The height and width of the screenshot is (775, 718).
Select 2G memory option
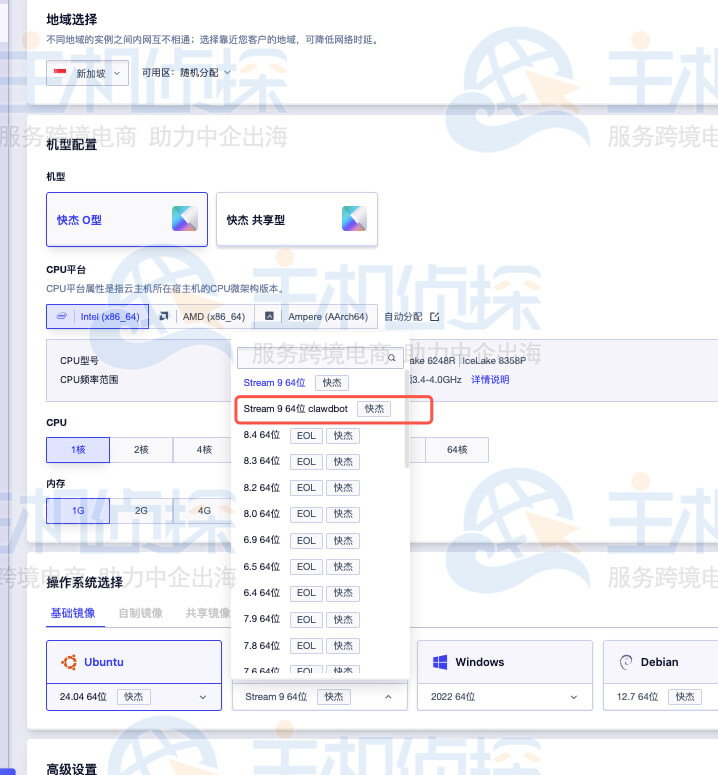pos(141,510)
